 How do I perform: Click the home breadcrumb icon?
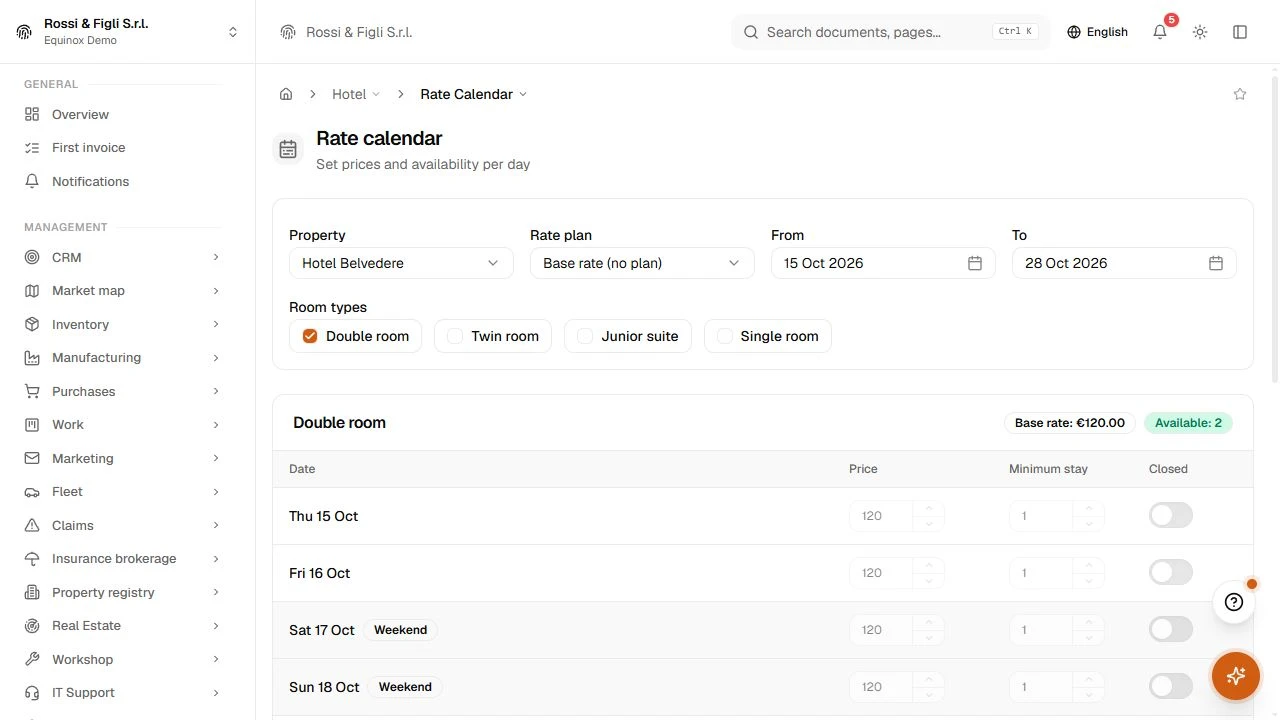(286, 94)
